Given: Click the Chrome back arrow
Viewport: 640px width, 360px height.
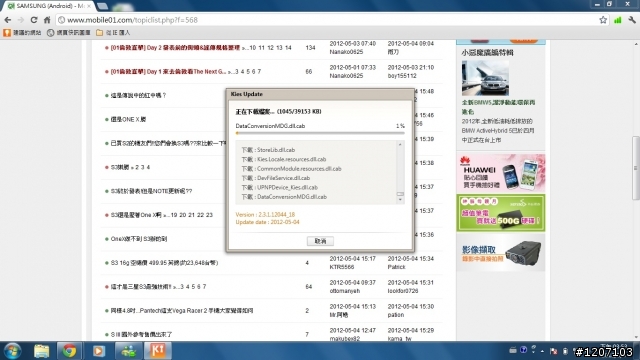Looking at the screenshot, I should tap(8, 20).
